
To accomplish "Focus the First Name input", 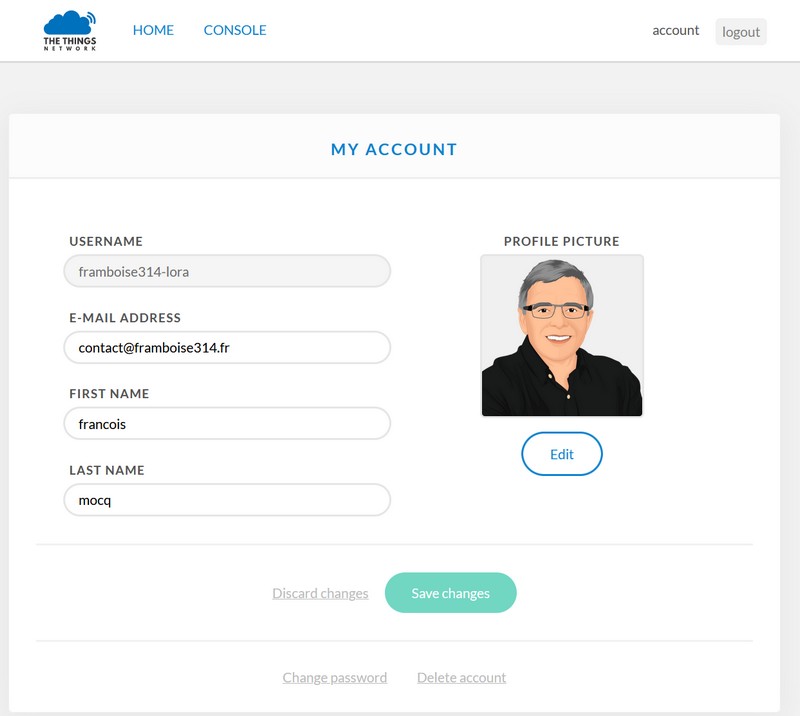I will [x=227, y=424].
